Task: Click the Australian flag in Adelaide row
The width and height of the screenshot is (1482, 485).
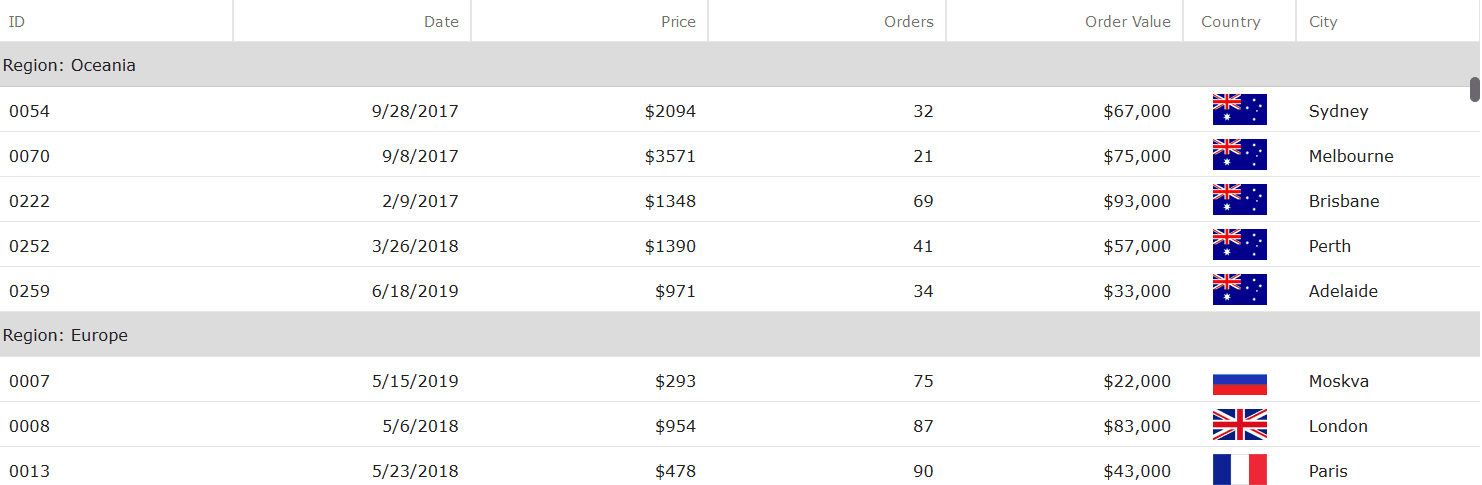Action: pyautogui.click(x=1239, y=290)
